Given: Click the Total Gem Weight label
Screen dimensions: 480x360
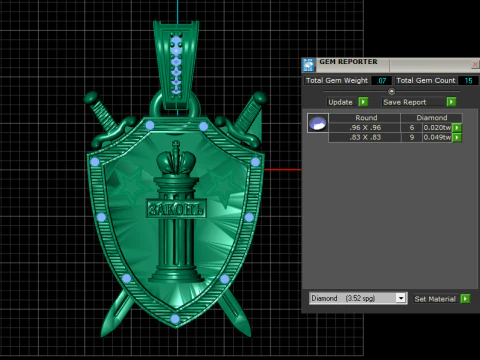Looking at the screenshot, I should point(337,81).
